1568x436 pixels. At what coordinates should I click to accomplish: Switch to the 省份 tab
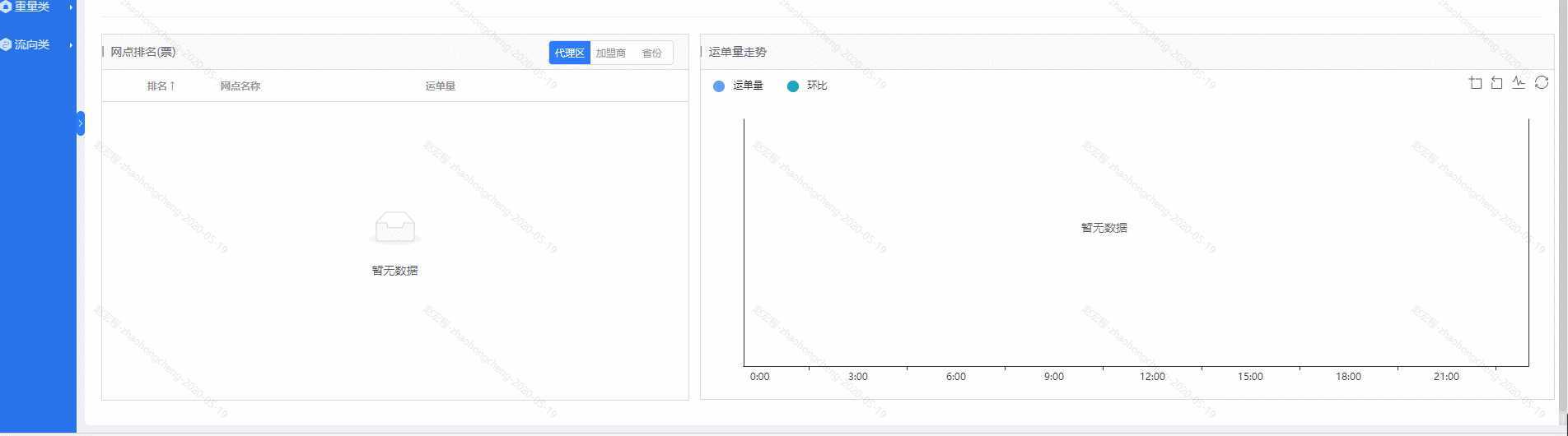(x=651, y=53)
